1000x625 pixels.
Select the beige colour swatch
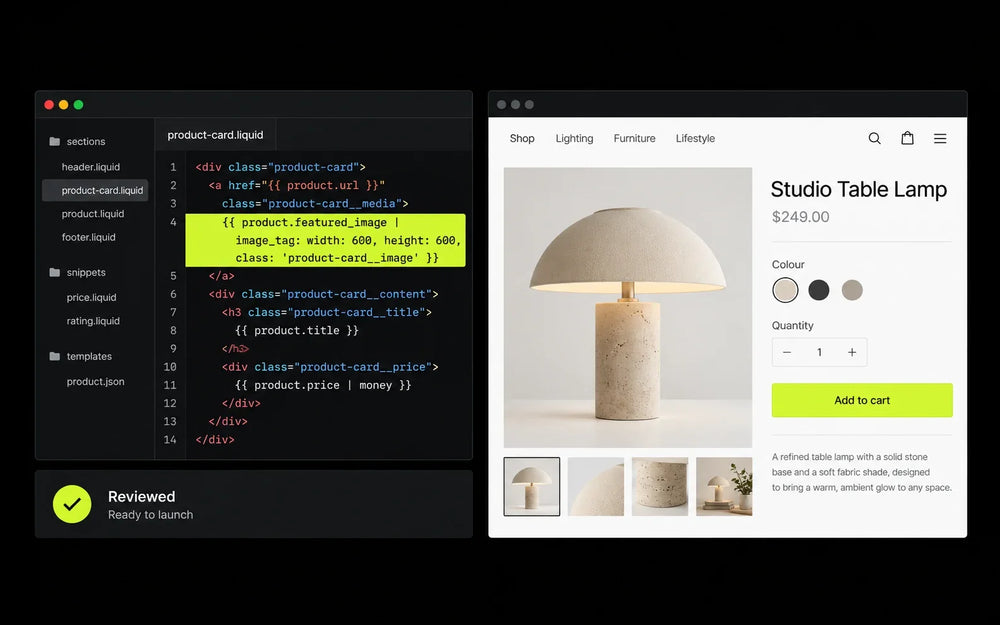pos(785,290)
